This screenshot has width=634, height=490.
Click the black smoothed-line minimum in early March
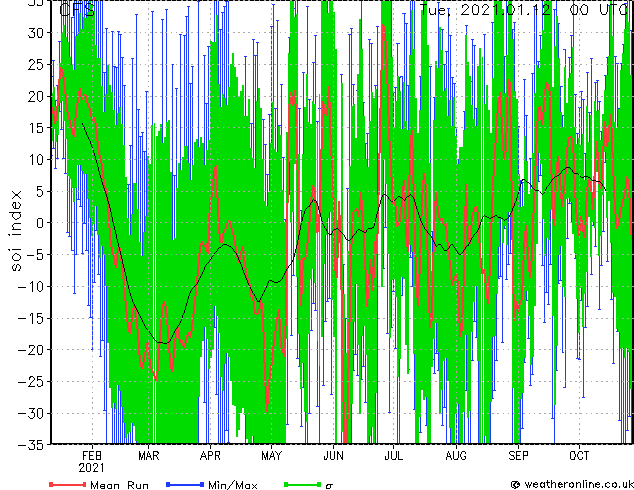point(164,343)
